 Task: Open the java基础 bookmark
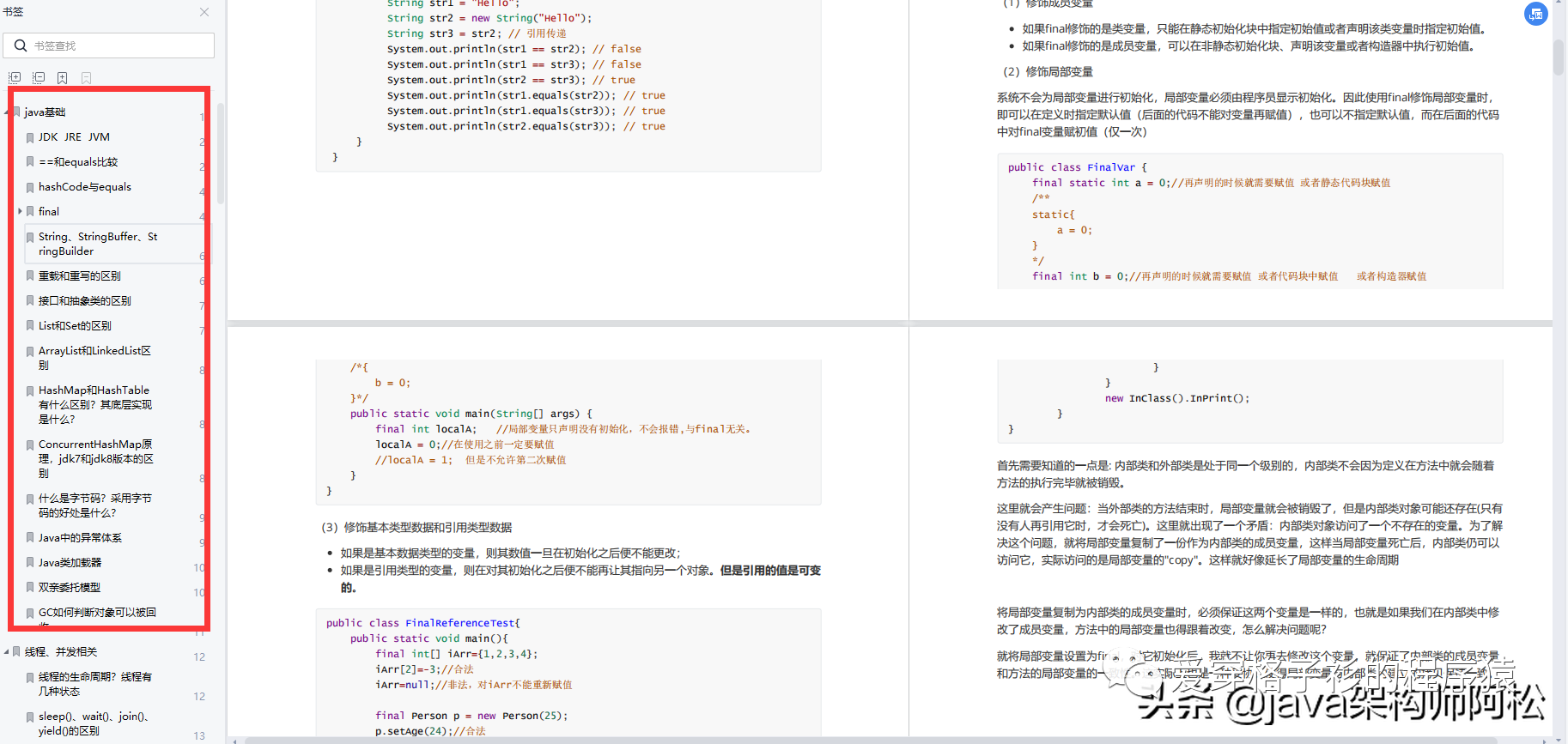[45, 112]
